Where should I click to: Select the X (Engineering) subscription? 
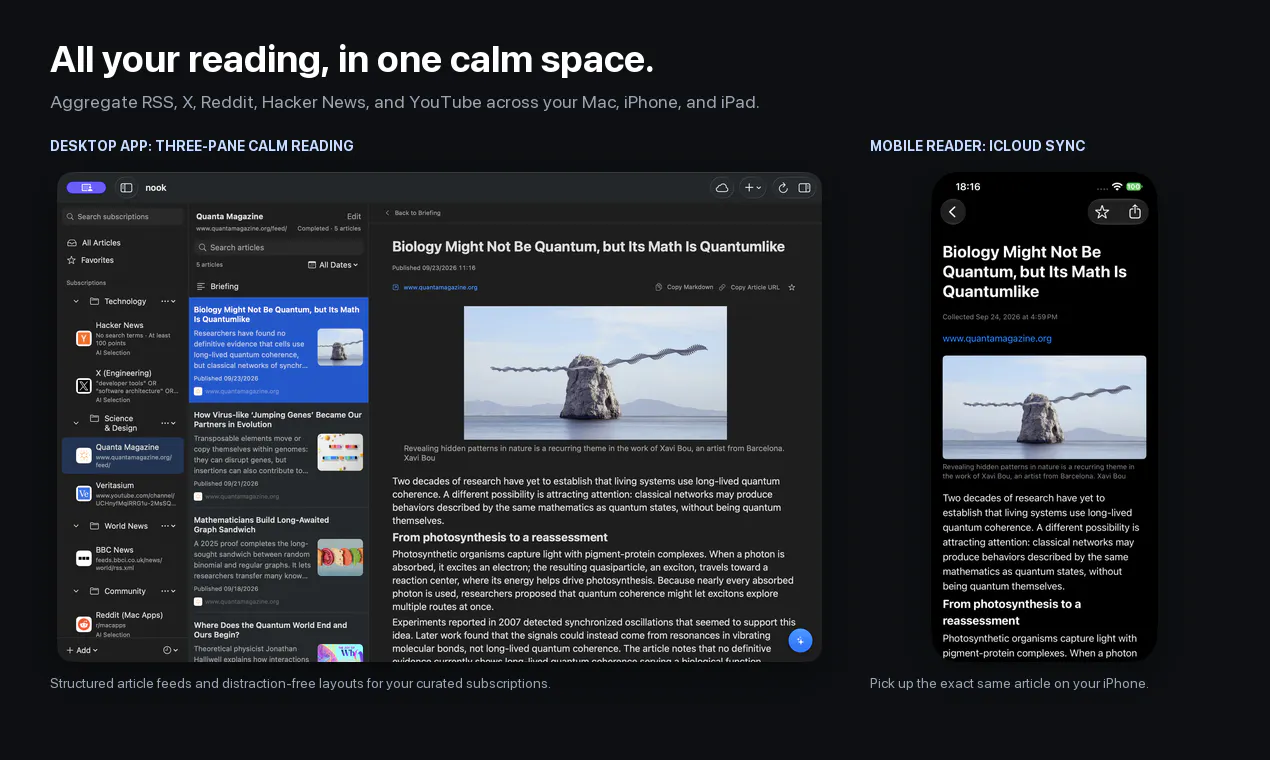[x=123, y=385]
